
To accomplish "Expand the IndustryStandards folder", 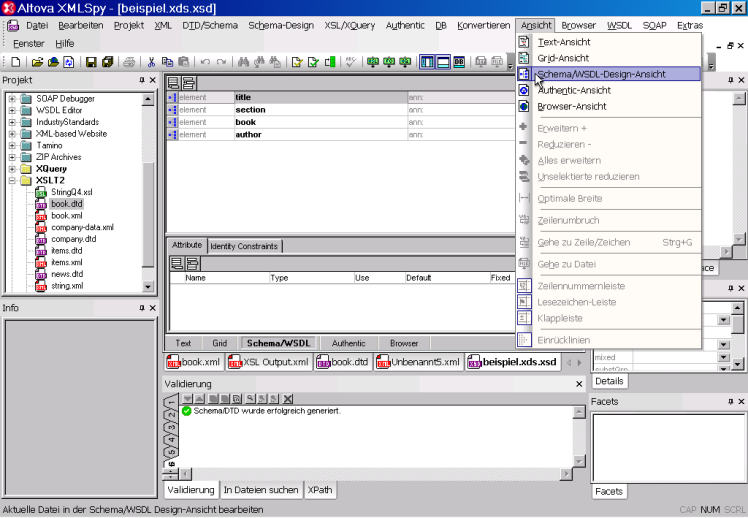I will coord(12,122).
